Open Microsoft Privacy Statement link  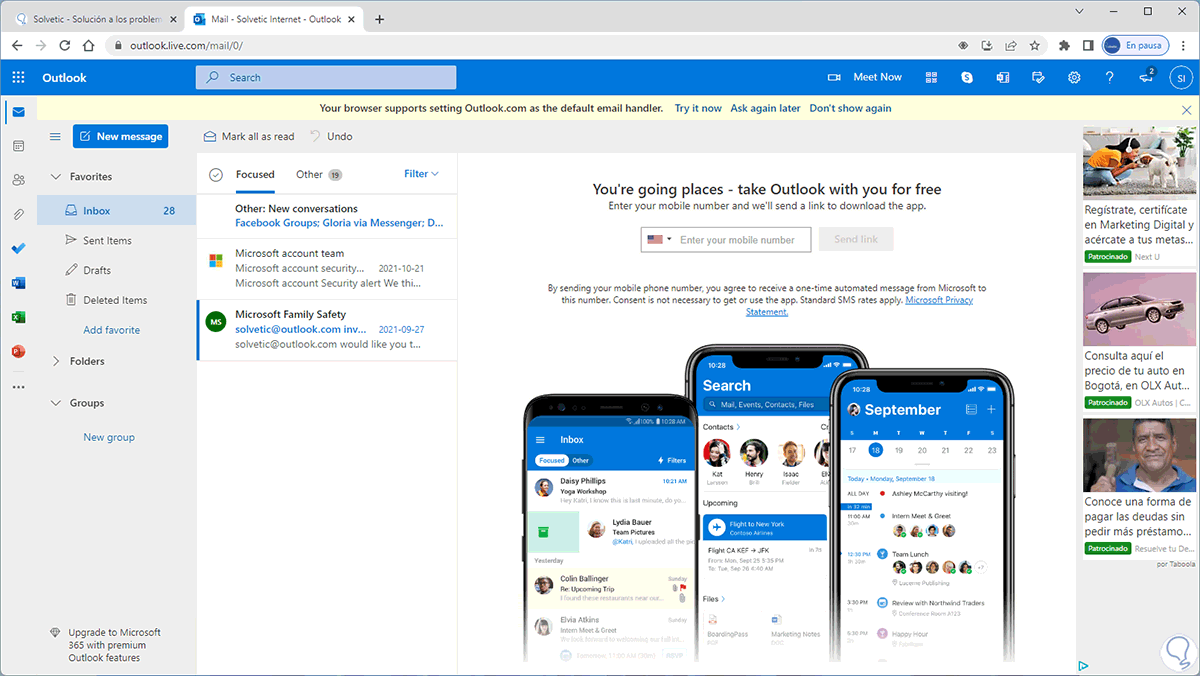point(860,306)
